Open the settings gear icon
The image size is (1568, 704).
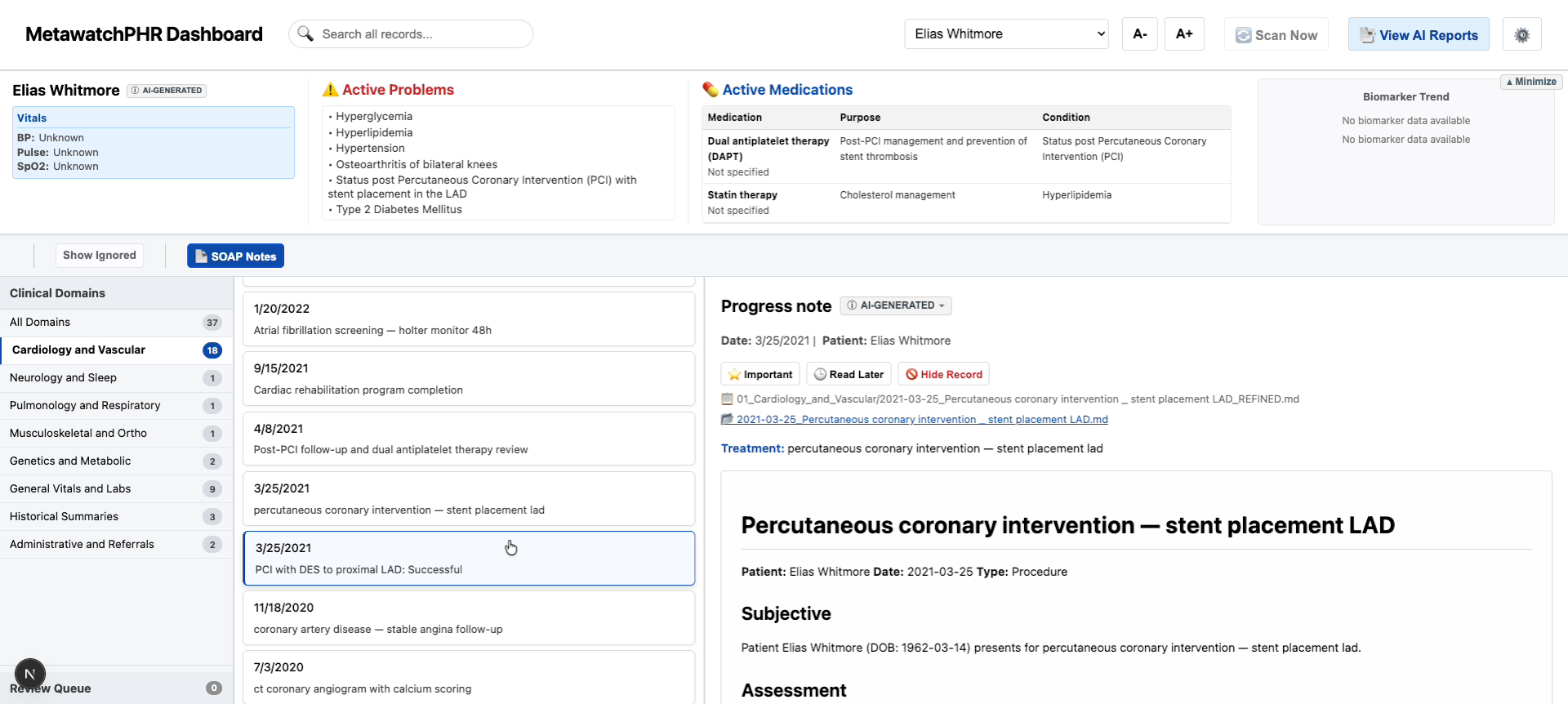(x=1521, y=35)
